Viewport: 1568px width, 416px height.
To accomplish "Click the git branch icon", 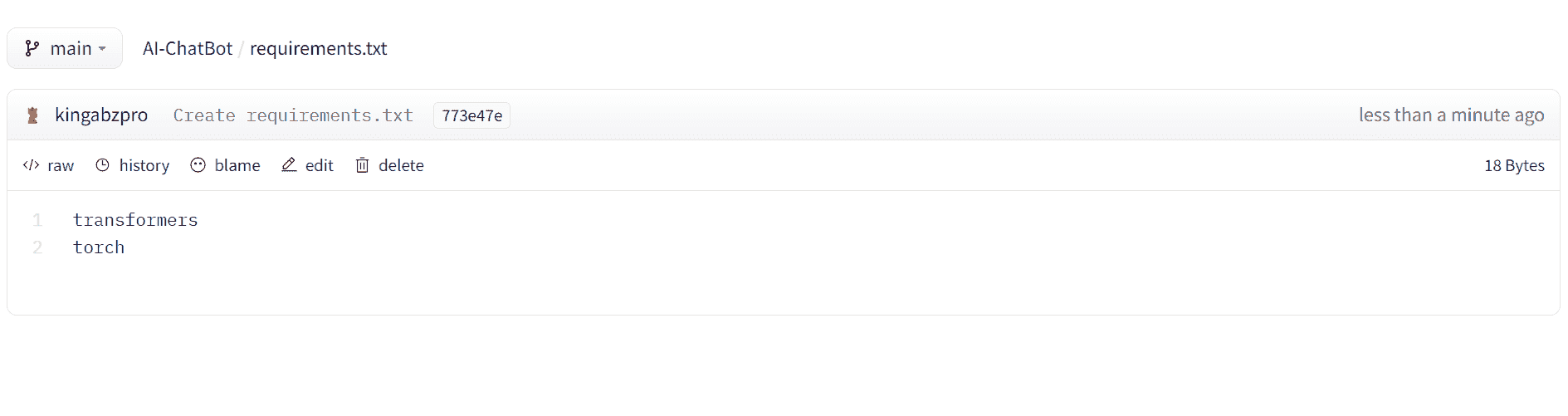I will pos(32,48).
